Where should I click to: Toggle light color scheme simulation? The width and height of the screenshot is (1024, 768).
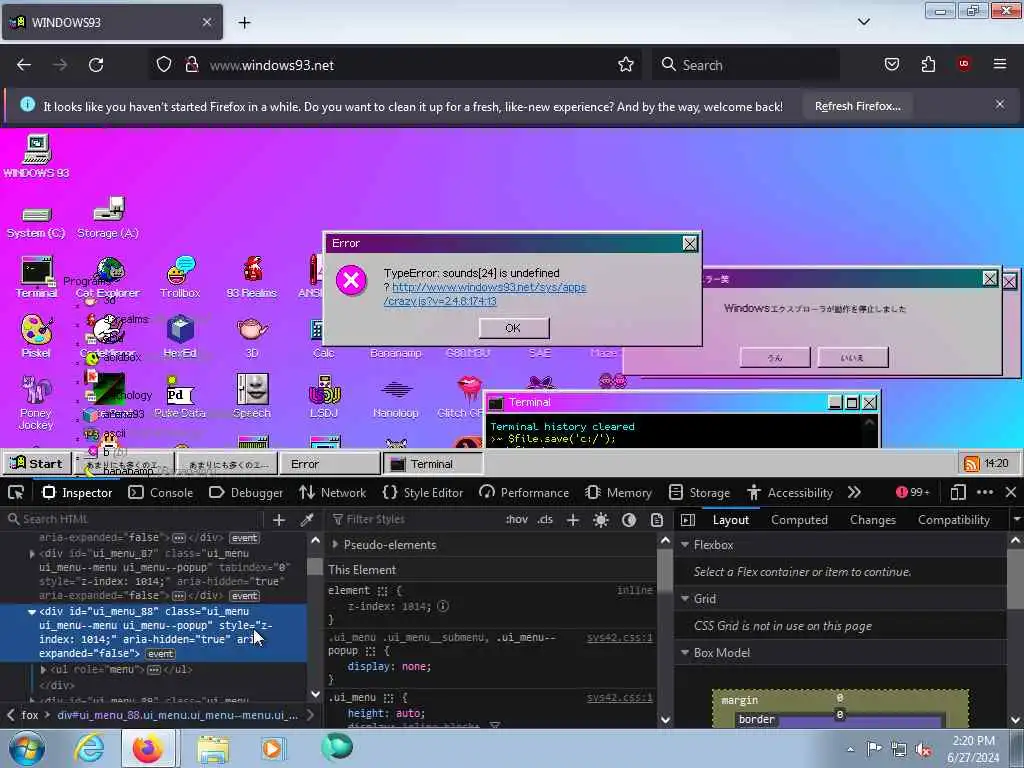(x=601, y=520)
